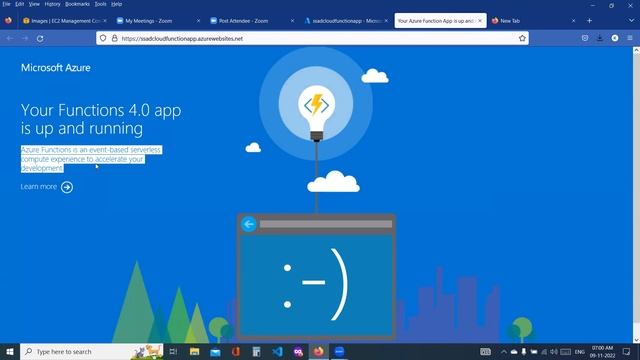Open a new browser tab with plus
The image size is (640, 360).
(589, 21)
